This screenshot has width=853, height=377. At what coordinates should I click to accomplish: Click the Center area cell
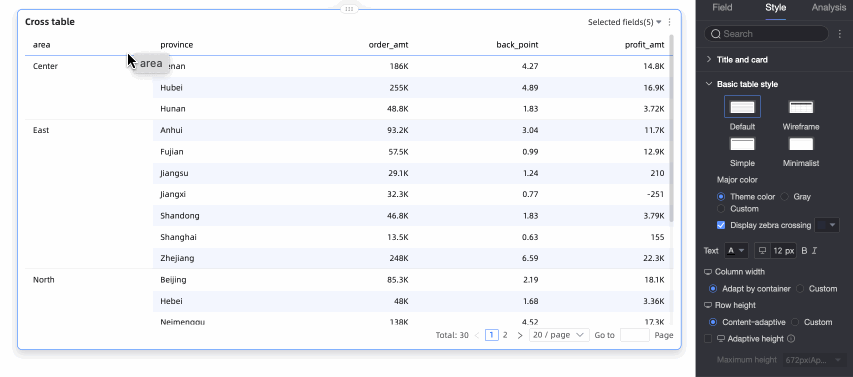pos(45,66)
